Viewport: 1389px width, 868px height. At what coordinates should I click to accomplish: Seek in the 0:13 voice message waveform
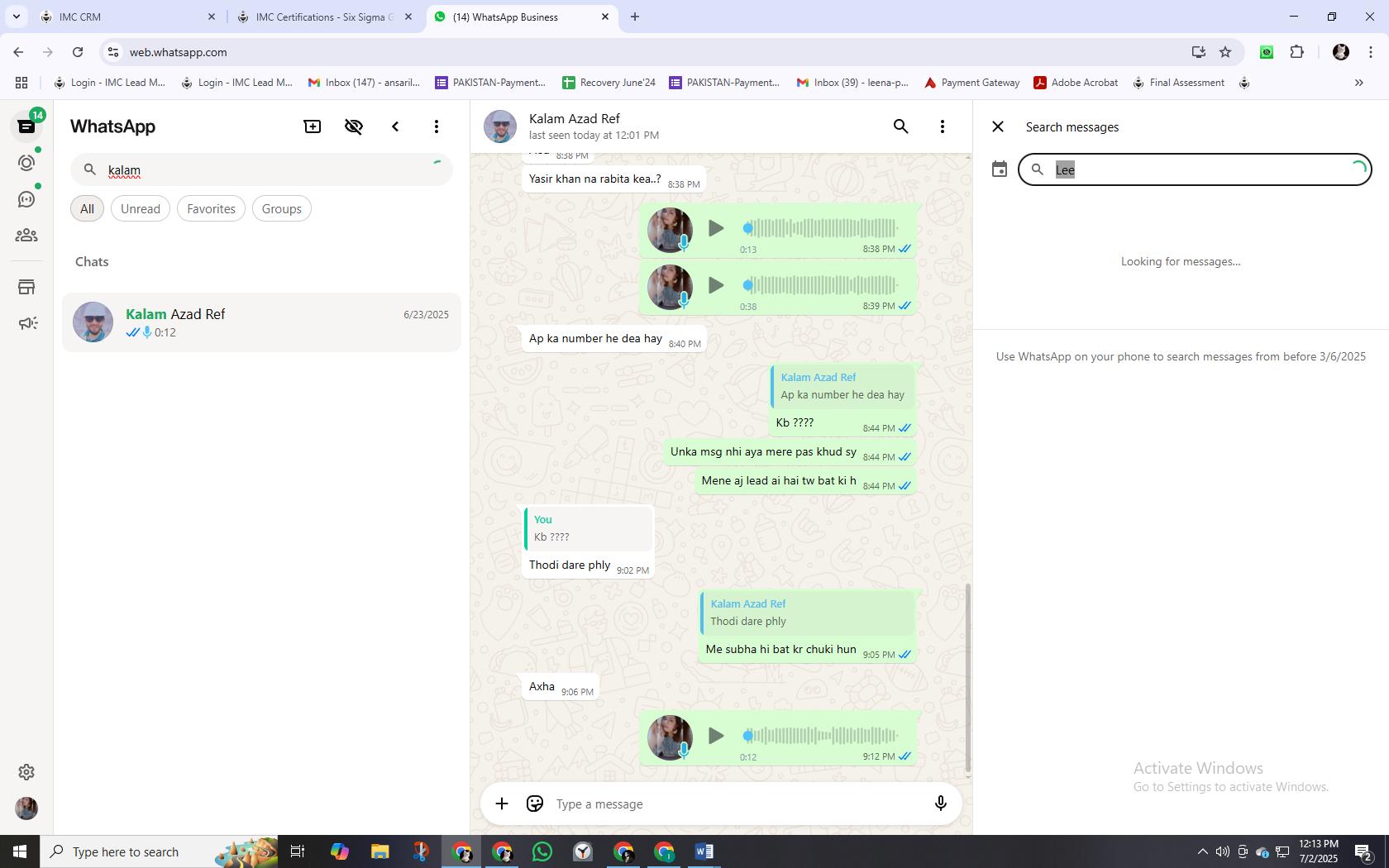(x=820, y=228)
